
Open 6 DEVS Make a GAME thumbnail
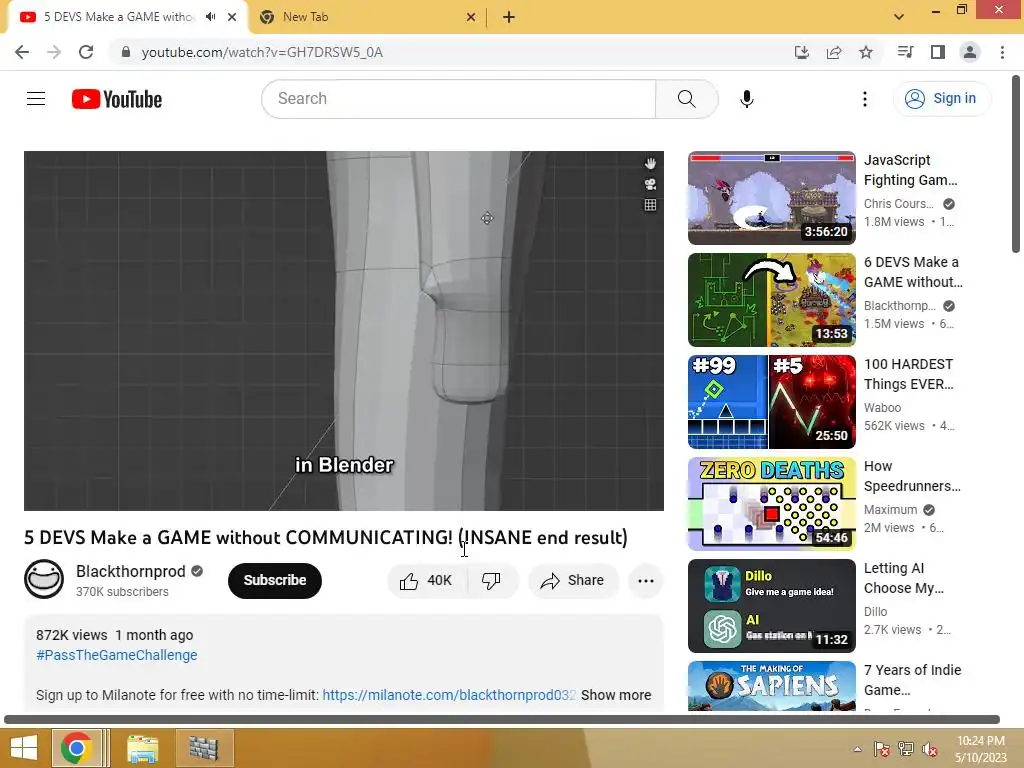click(x=771, y=300)
